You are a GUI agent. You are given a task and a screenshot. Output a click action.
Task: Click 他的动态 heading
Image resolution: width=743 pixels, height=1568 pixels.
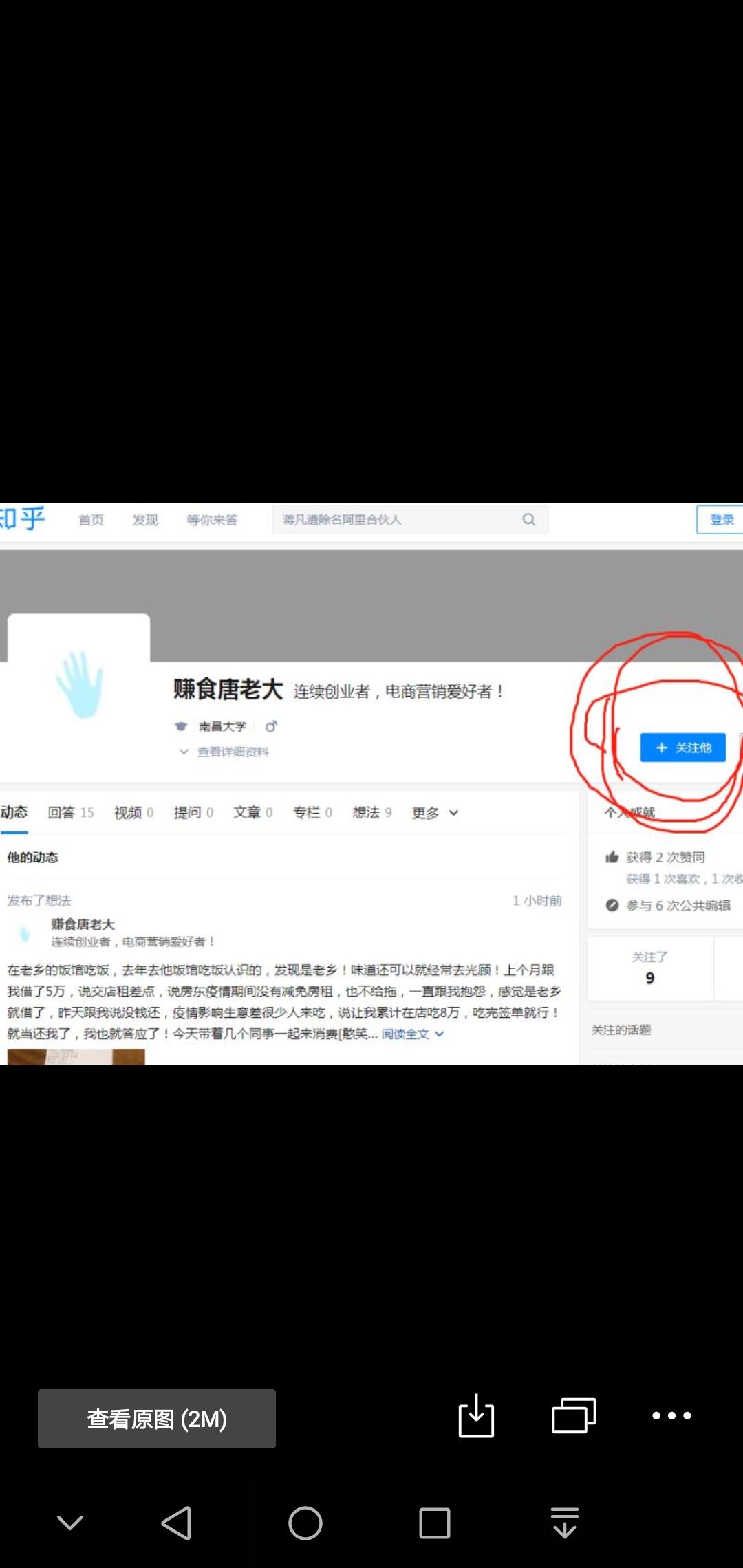point(32,858)
